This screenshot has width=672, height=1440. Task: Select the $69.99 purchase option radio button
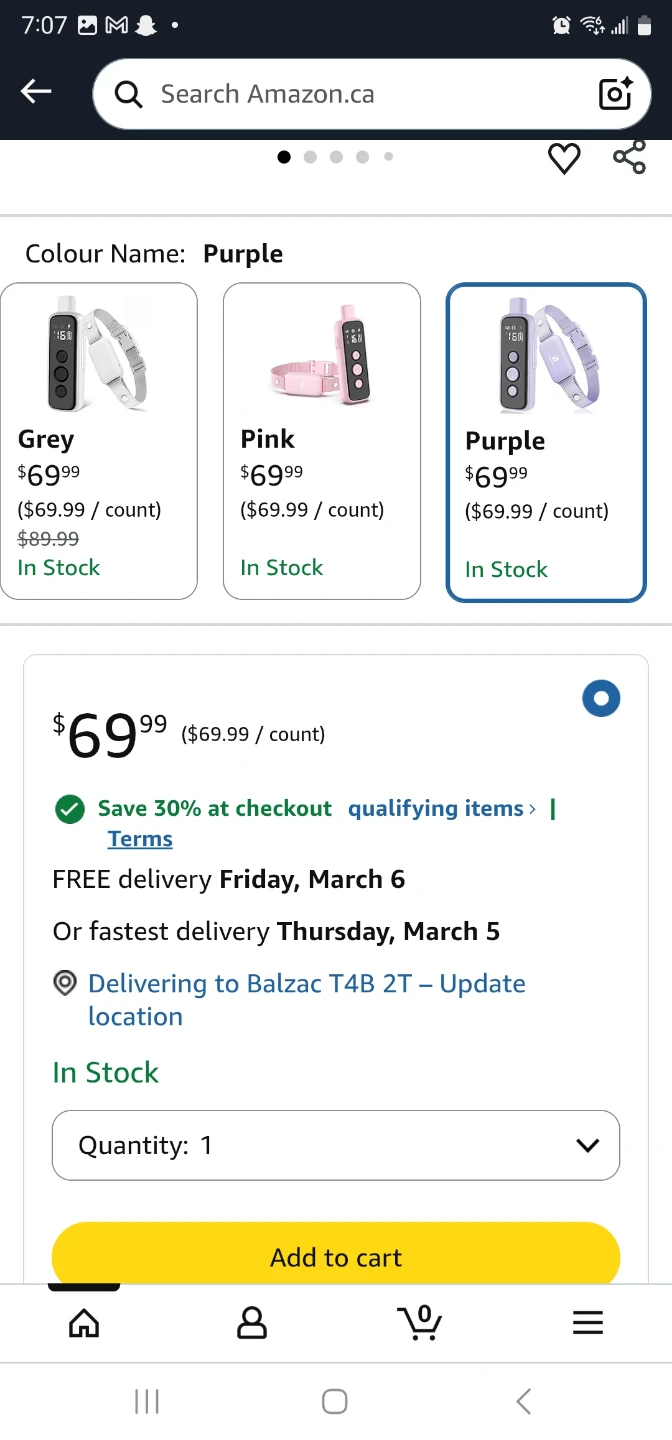pyautogui.click(x=601, y=699)
